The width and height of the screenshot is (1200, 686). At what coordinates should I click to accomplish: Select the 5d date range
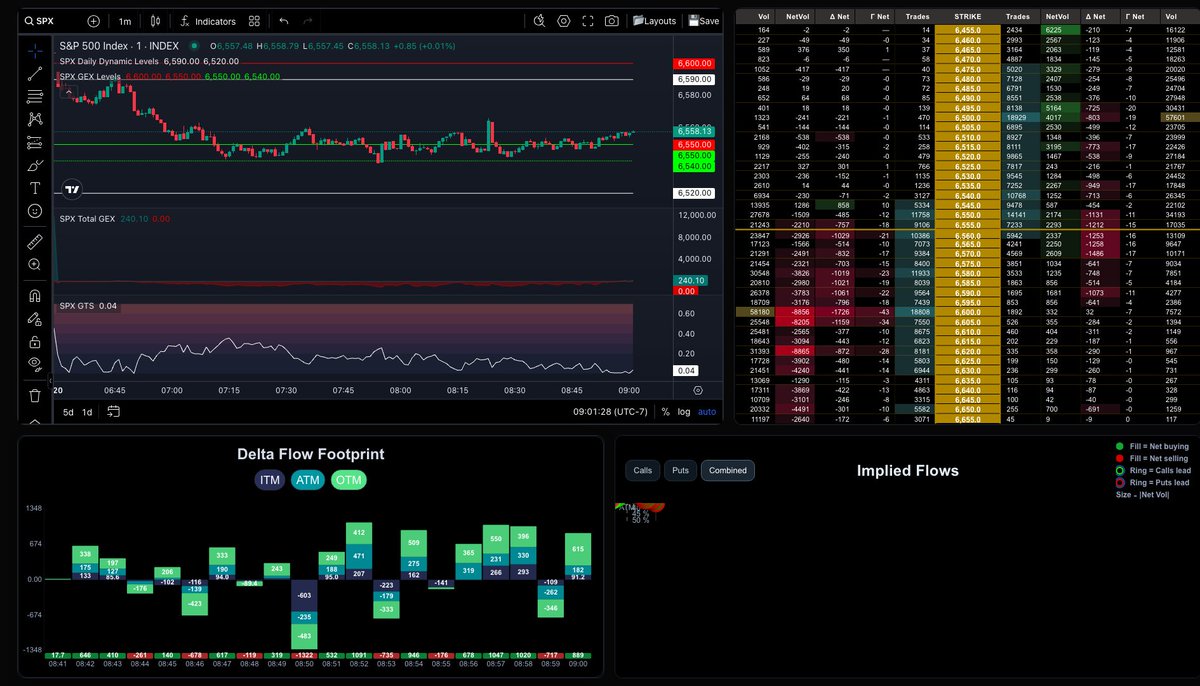(x=68, y=411)
